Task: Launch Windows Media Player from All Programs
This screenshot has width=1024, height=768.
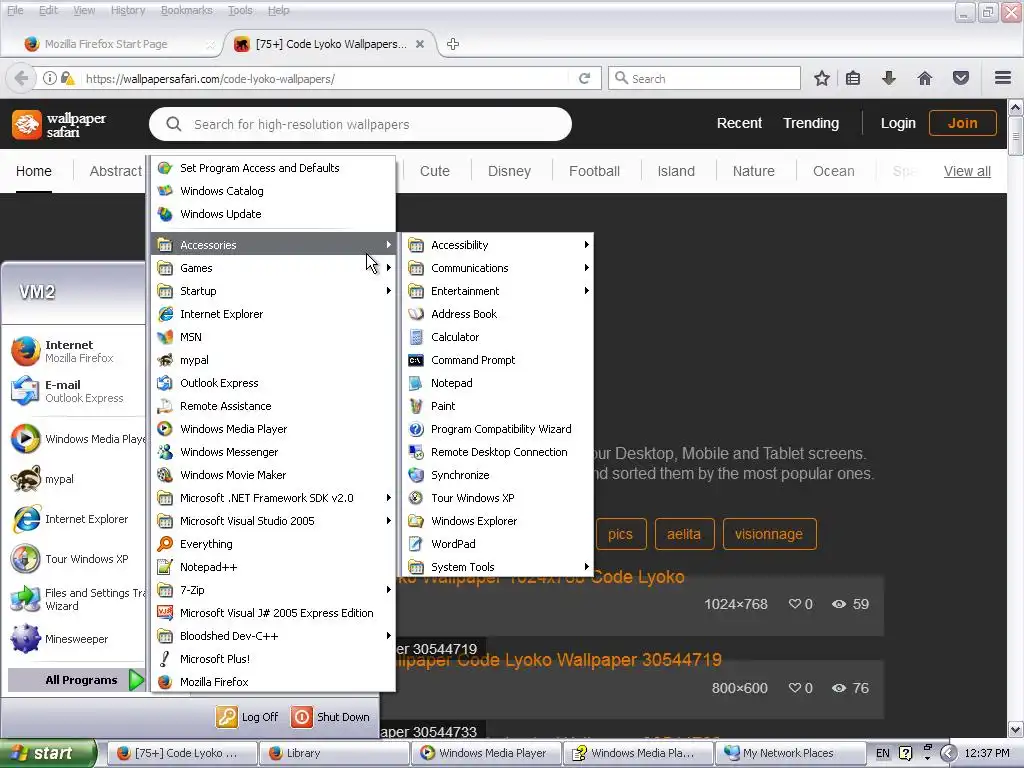Action: [273, 429]
